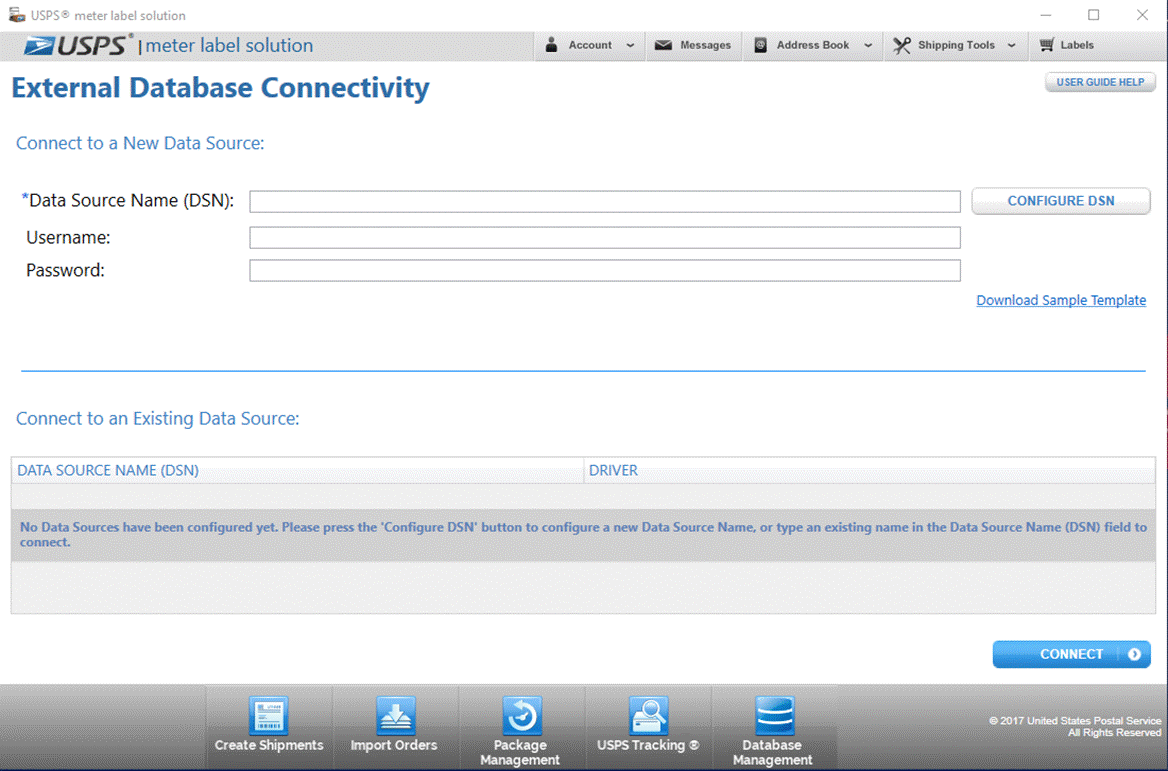Click the app icon in title bar
This screenshot has width=1168, height=771.
click(x=16, y=15)
